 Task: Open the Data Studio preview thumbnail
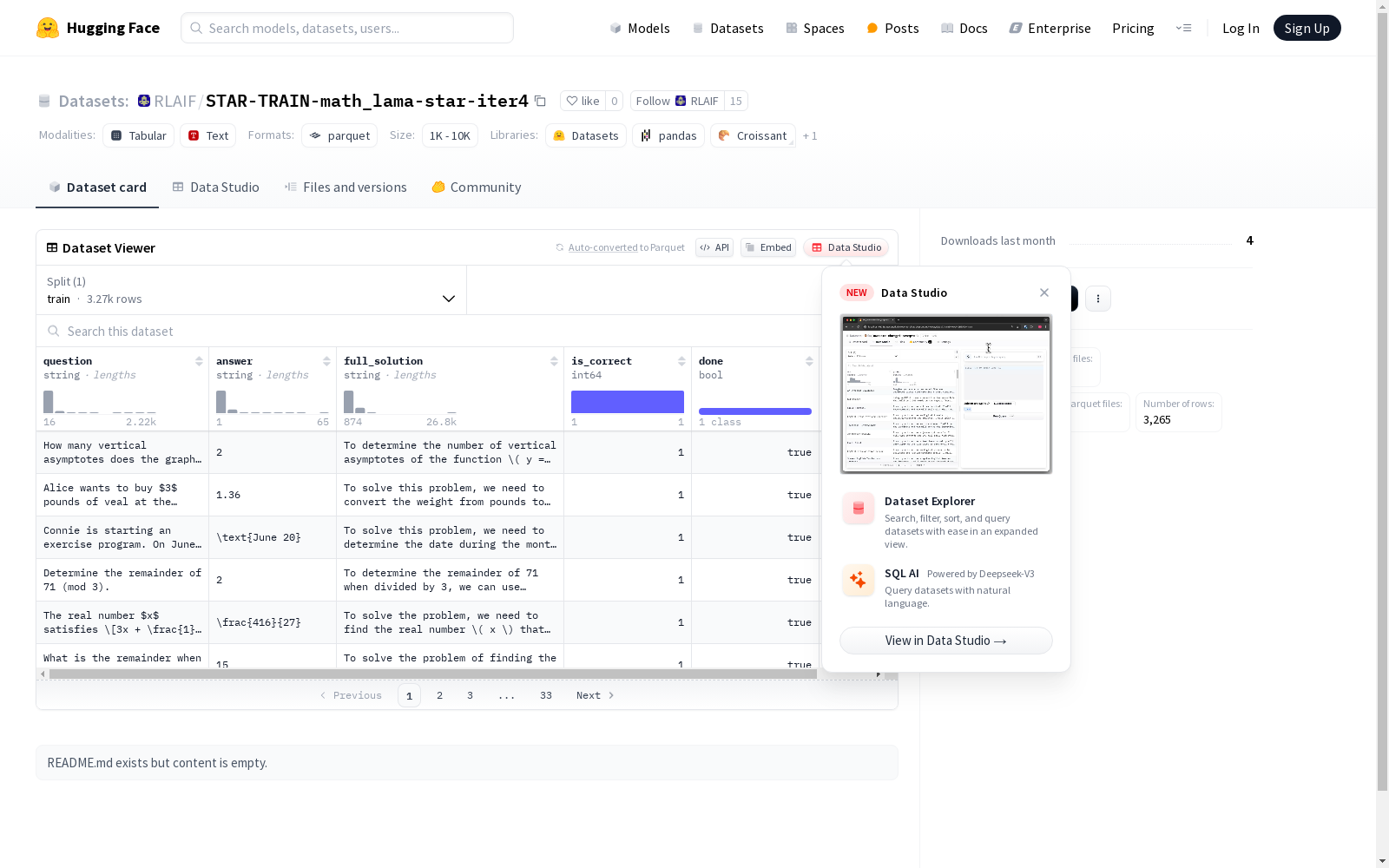(946, 394)
